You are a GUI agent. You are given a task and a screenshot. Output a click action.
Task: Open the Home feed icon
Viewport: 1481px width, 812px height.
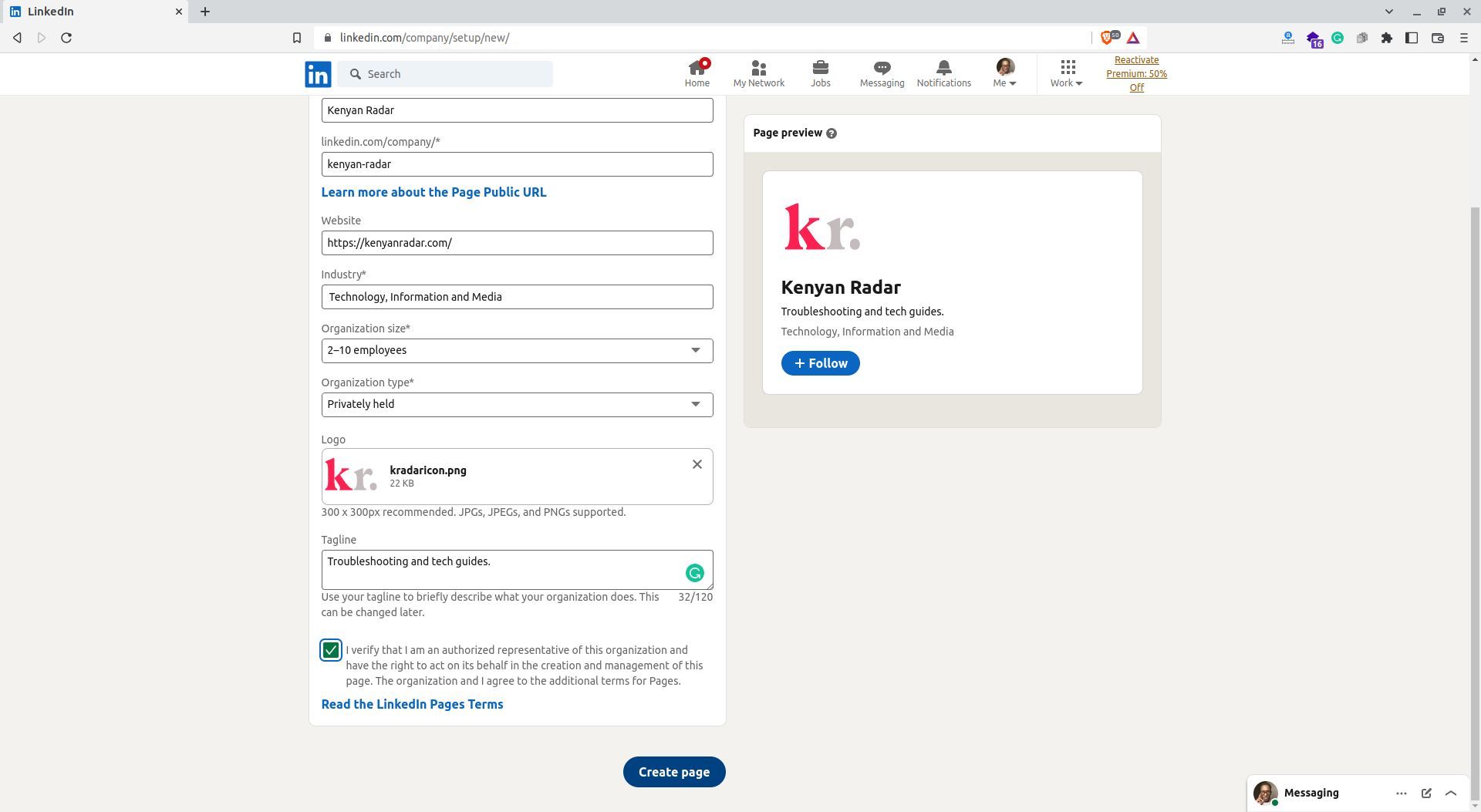coord(697,68)
